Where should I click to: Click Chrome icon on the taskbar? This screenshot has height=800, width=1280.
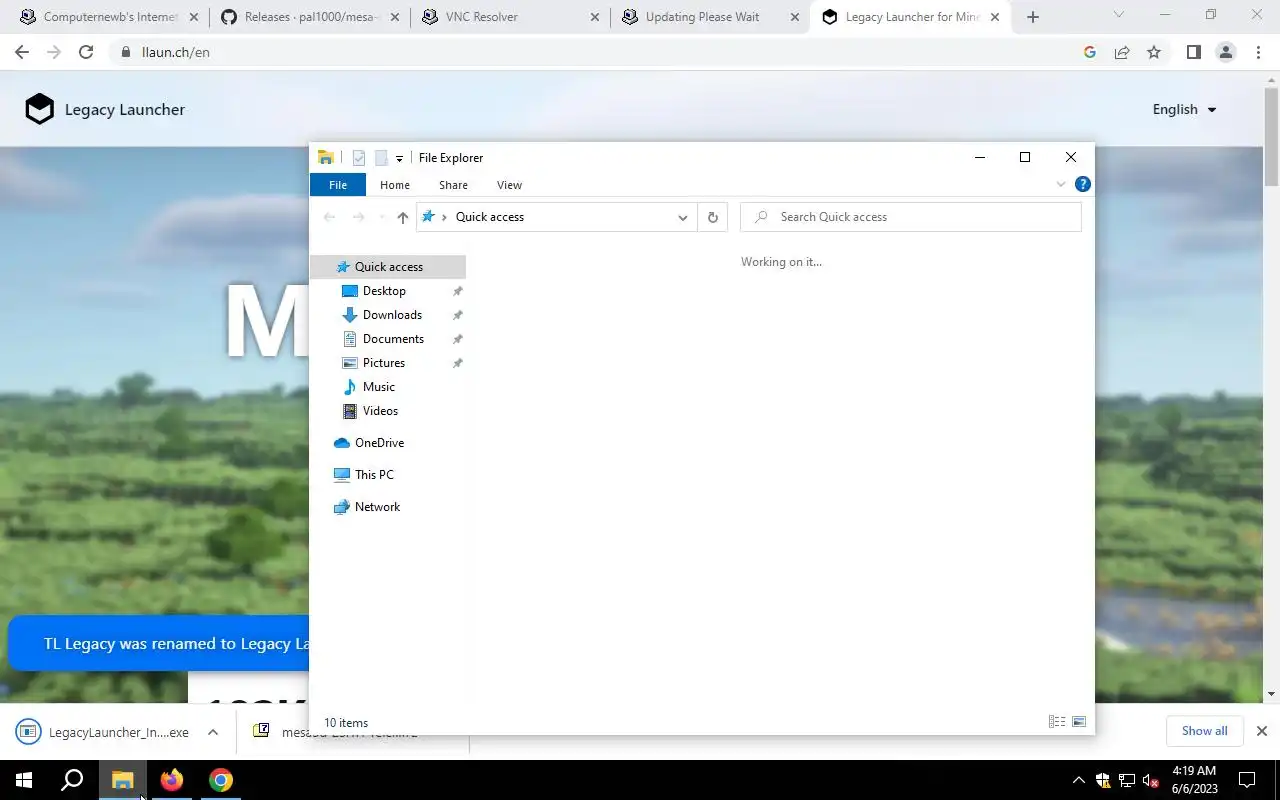221,780
